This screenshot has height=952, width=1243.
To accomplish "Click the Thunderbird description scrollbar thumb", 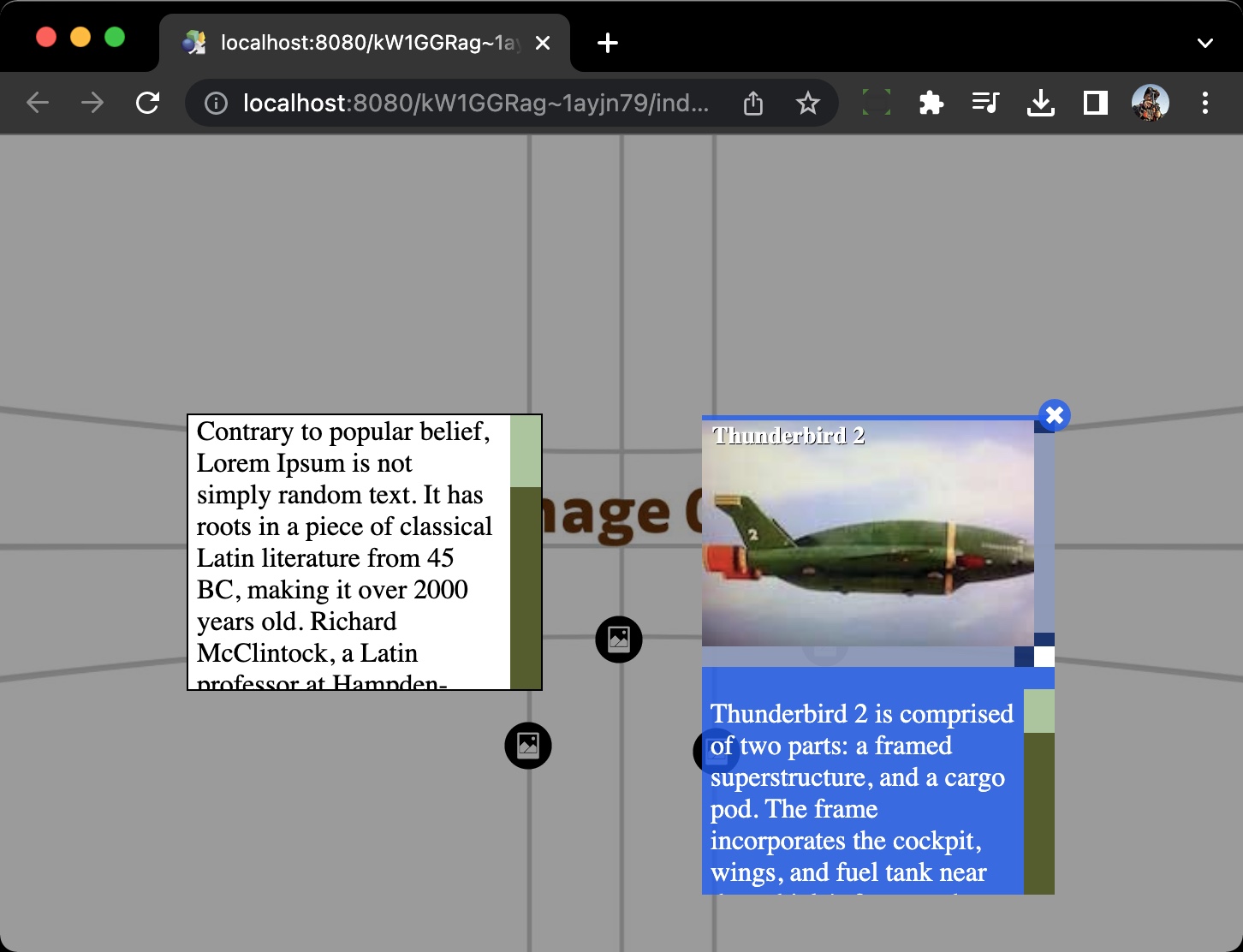I will tap(1039, 711).
